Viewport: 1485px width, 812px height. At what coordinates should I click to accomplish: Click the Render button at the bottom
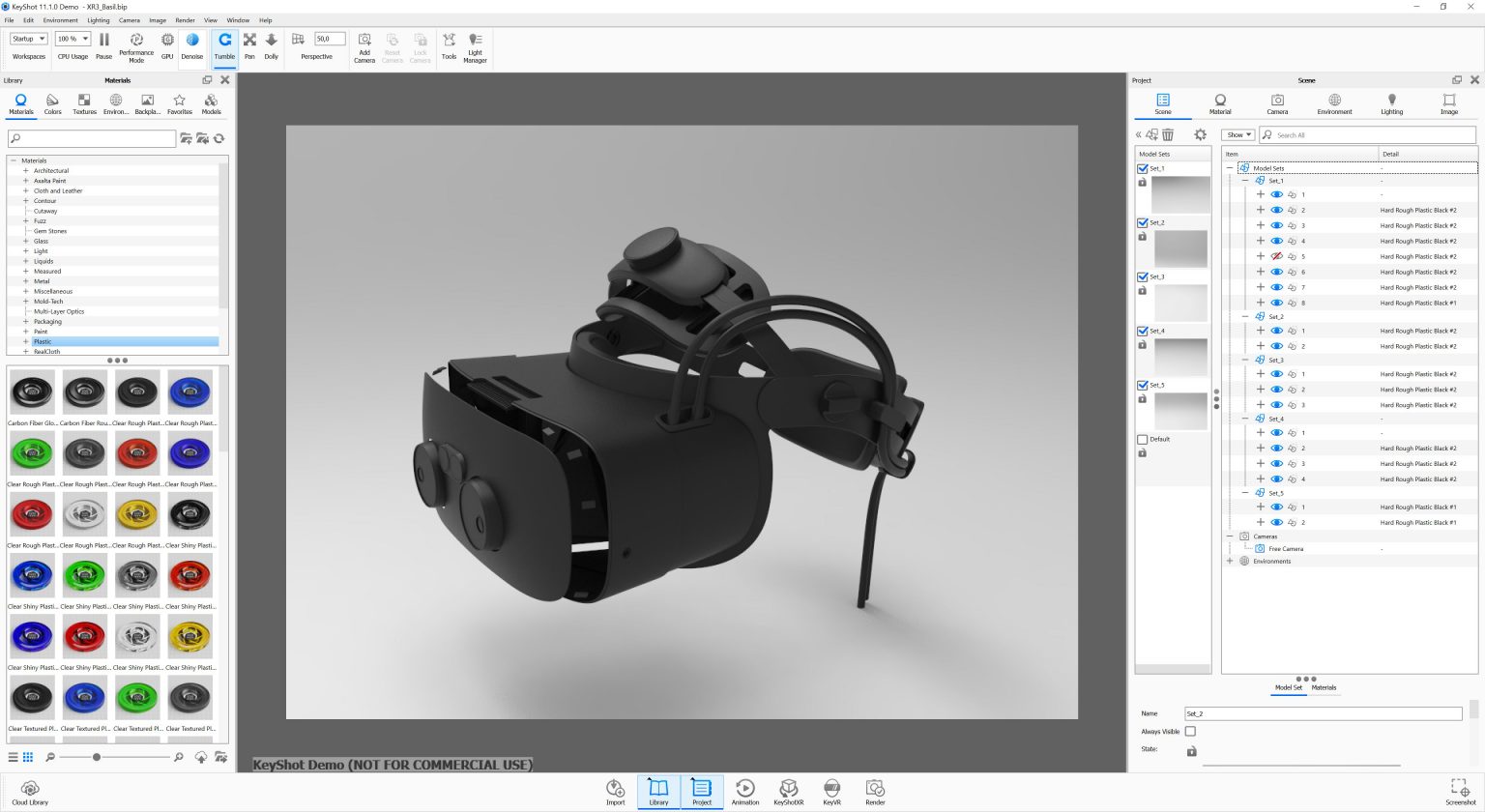(875, 790)
